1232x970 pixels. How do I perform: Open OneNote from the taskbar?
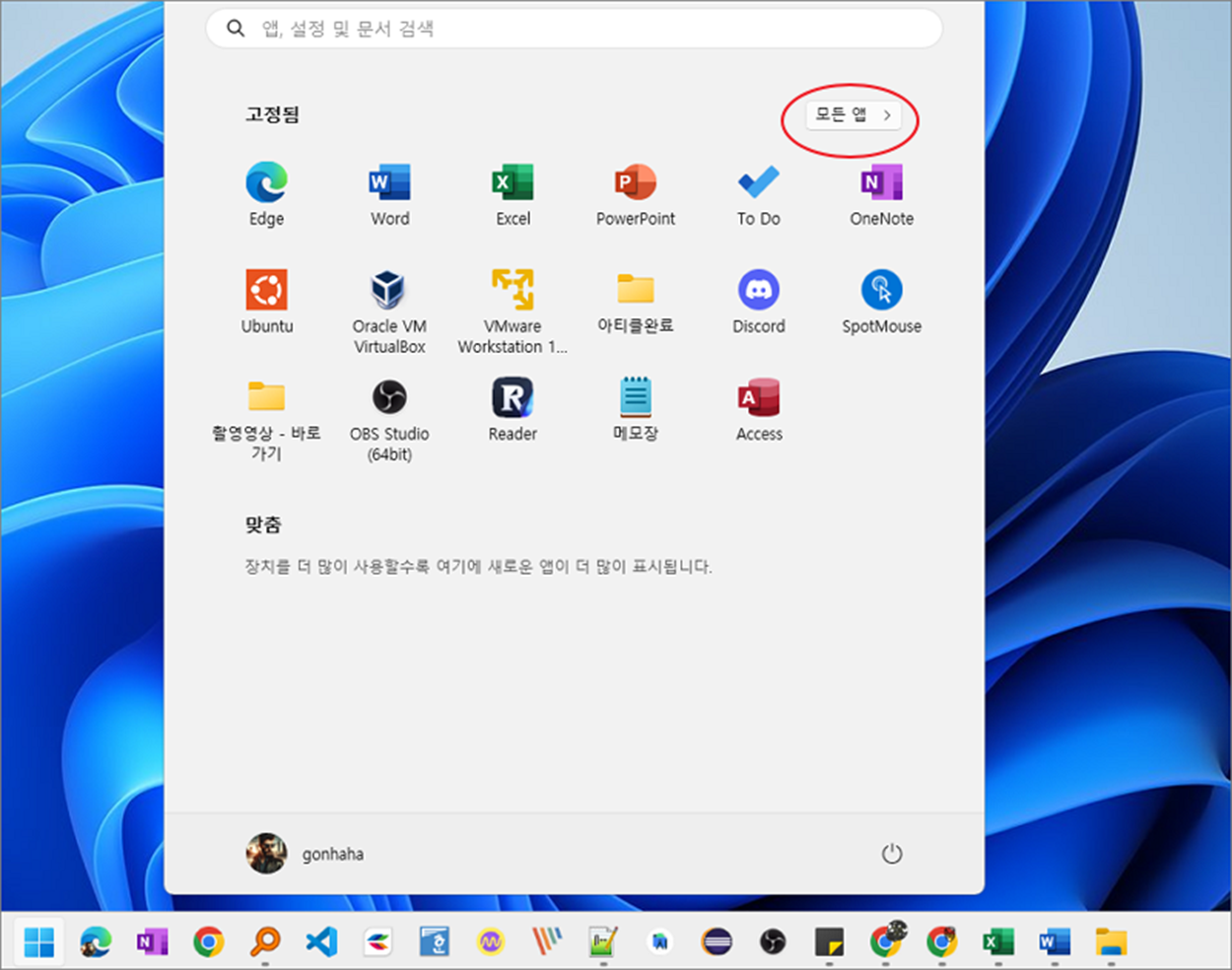pos(152,942)
